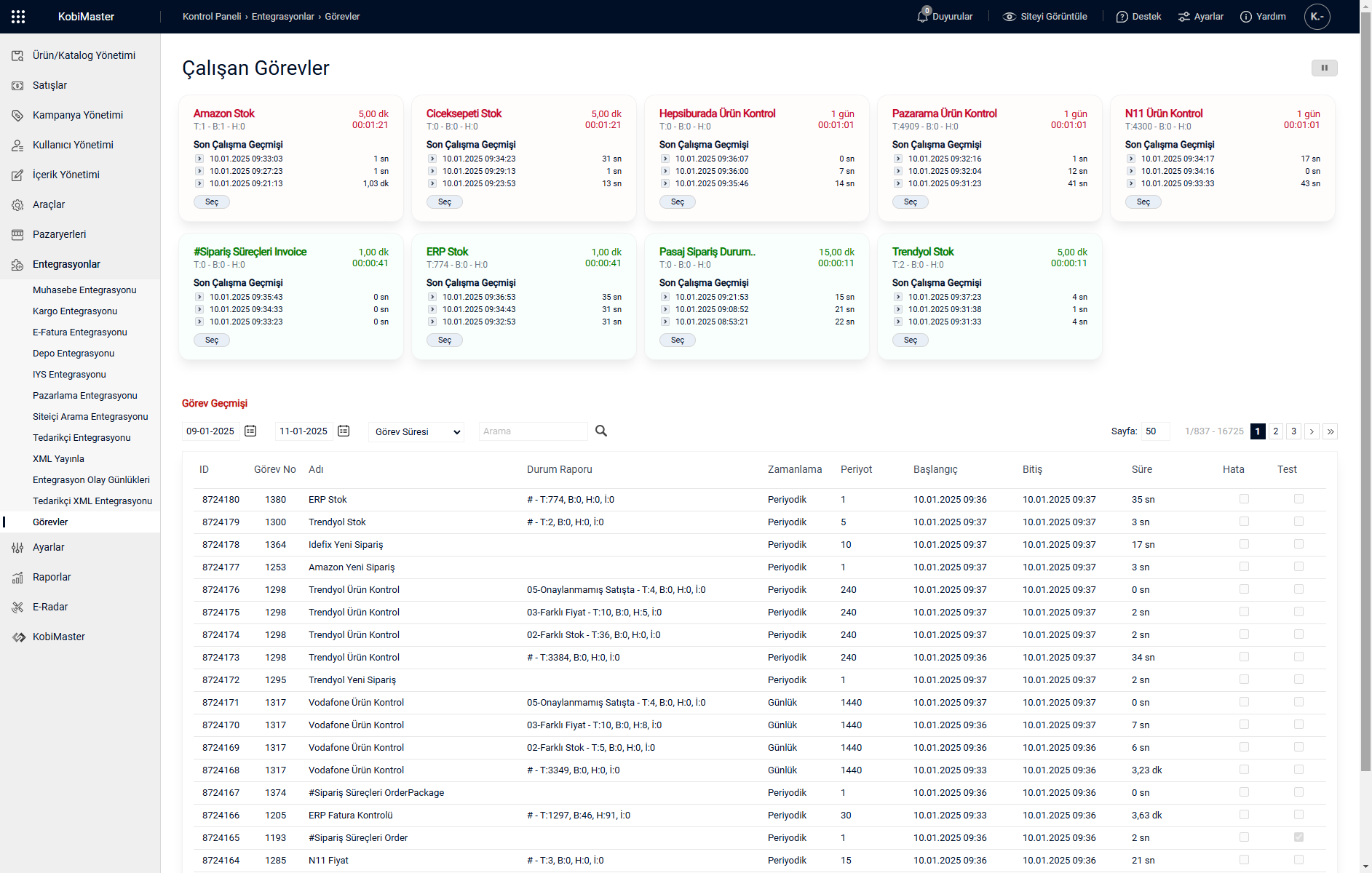Open Ayarlar in the top bar

pos(1201,17)
